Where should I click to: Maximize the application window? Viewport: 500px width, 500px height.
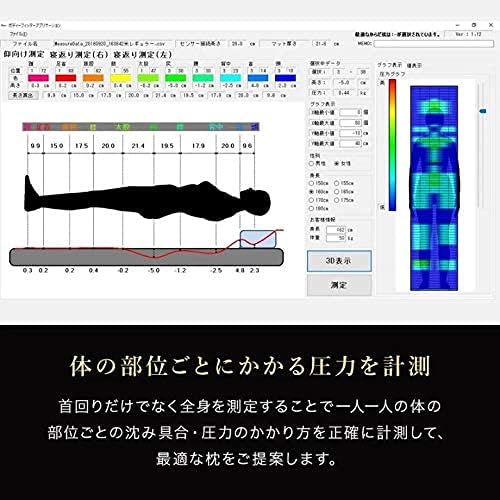(474, 25)
